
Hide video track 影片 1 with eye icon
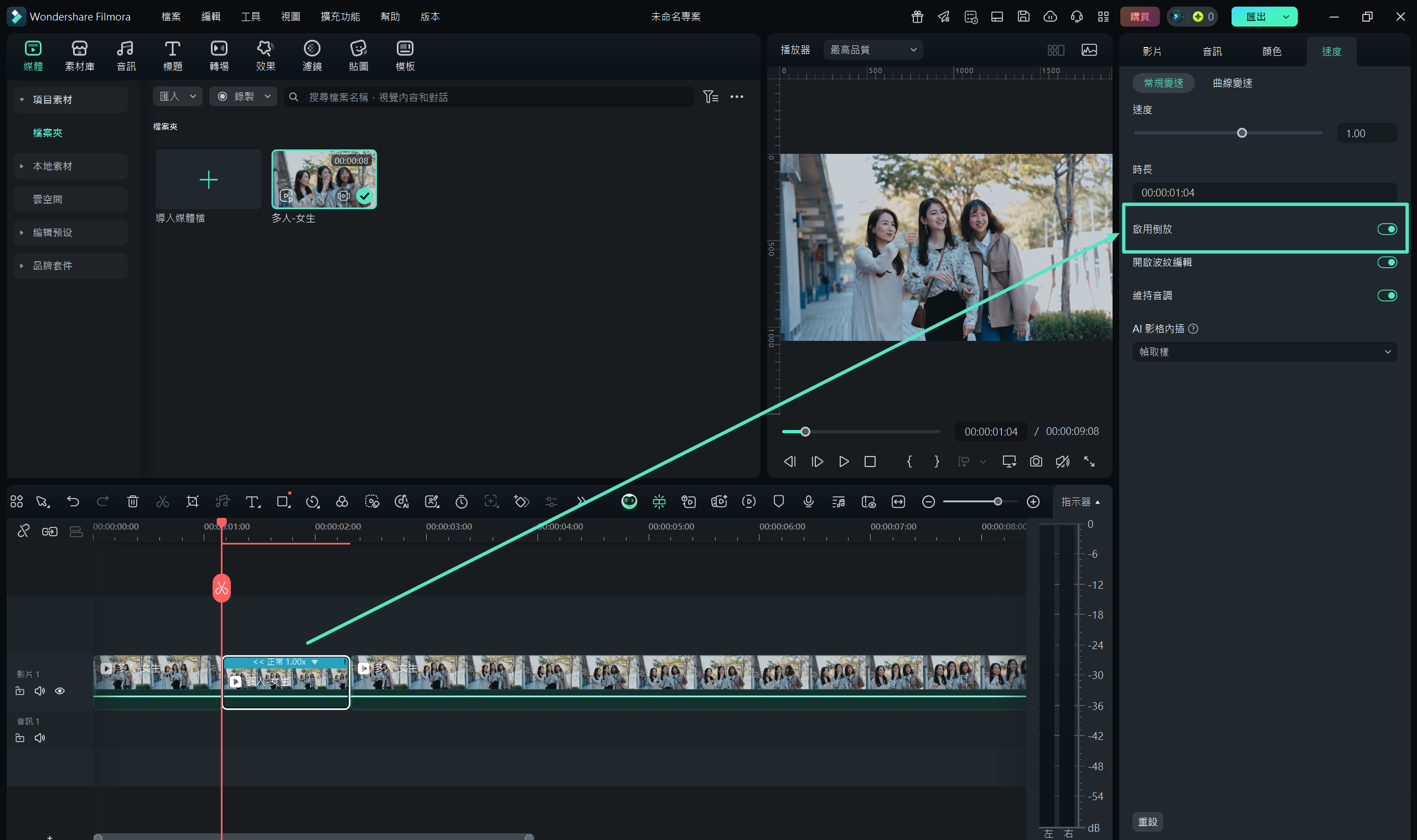(x=59, y=691)
